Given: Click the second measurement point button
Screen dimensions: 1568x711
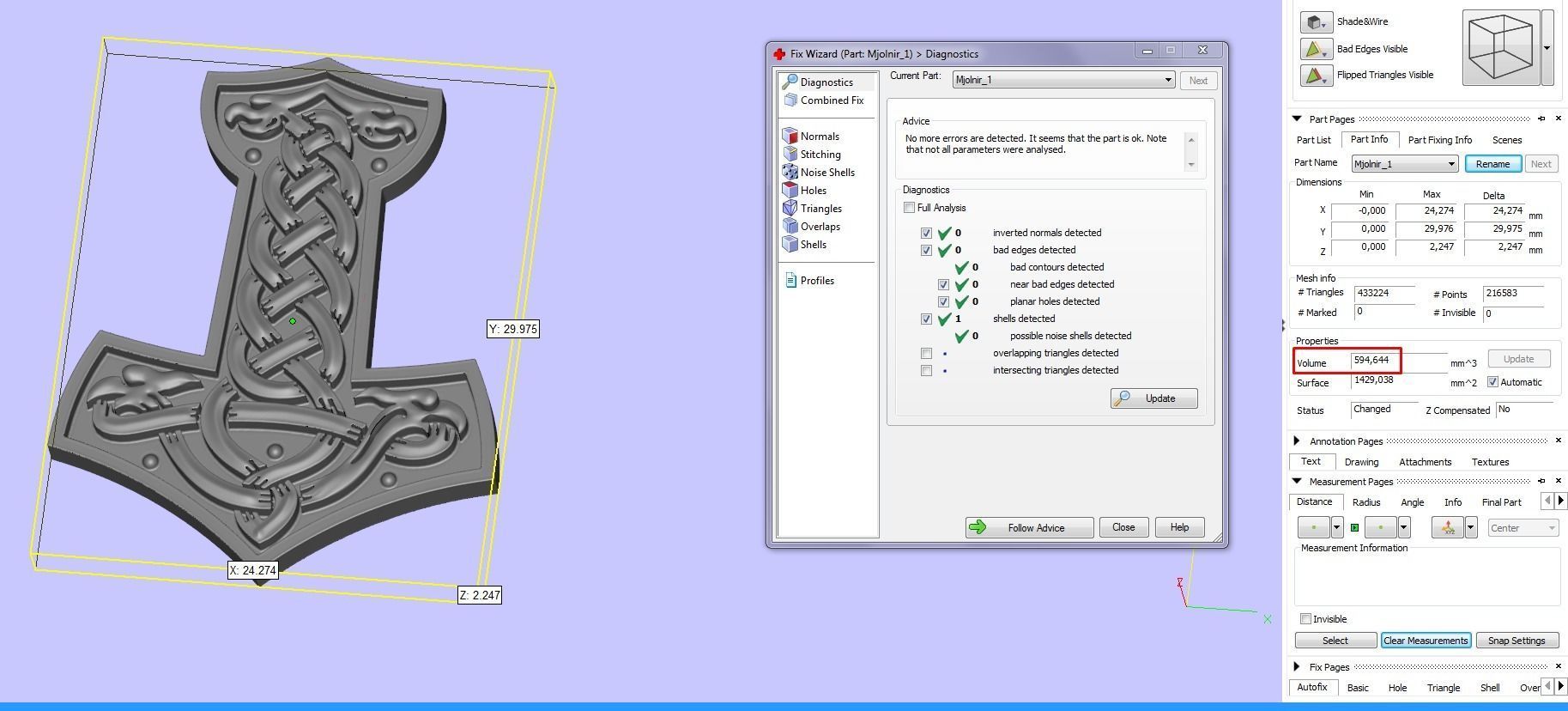Looking at the screenshot, I should tap(1380, 527).
